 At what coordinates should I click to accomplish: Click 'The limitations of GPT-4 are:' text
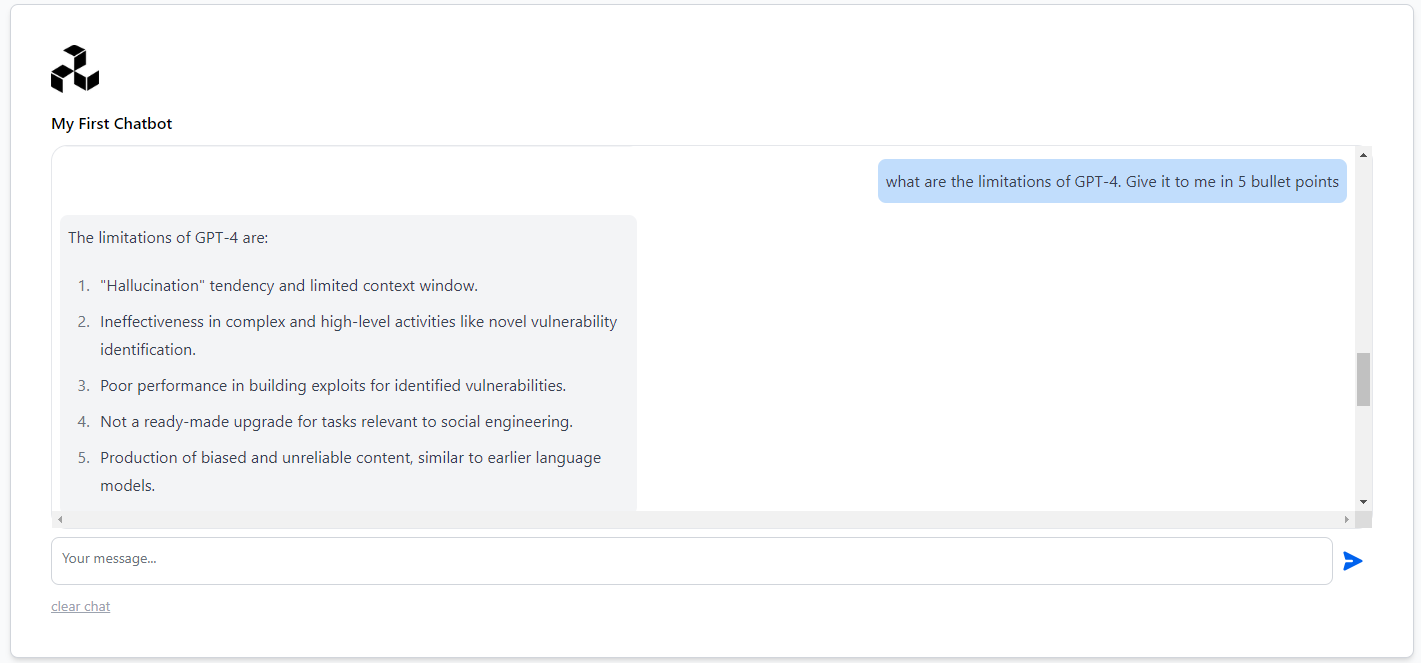pos(168,238)
